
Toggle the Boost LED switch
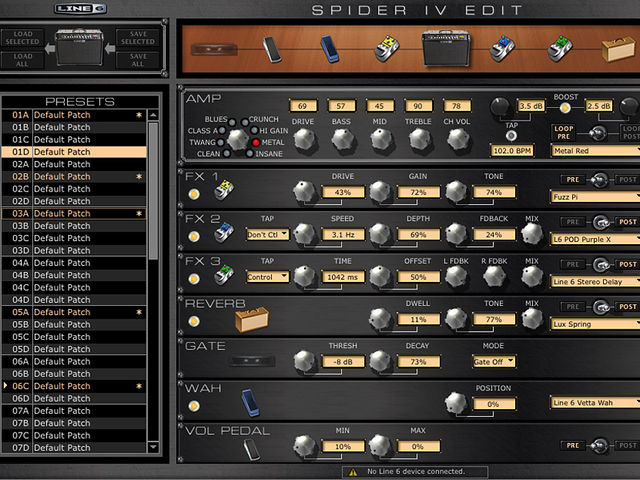(565, 108)
